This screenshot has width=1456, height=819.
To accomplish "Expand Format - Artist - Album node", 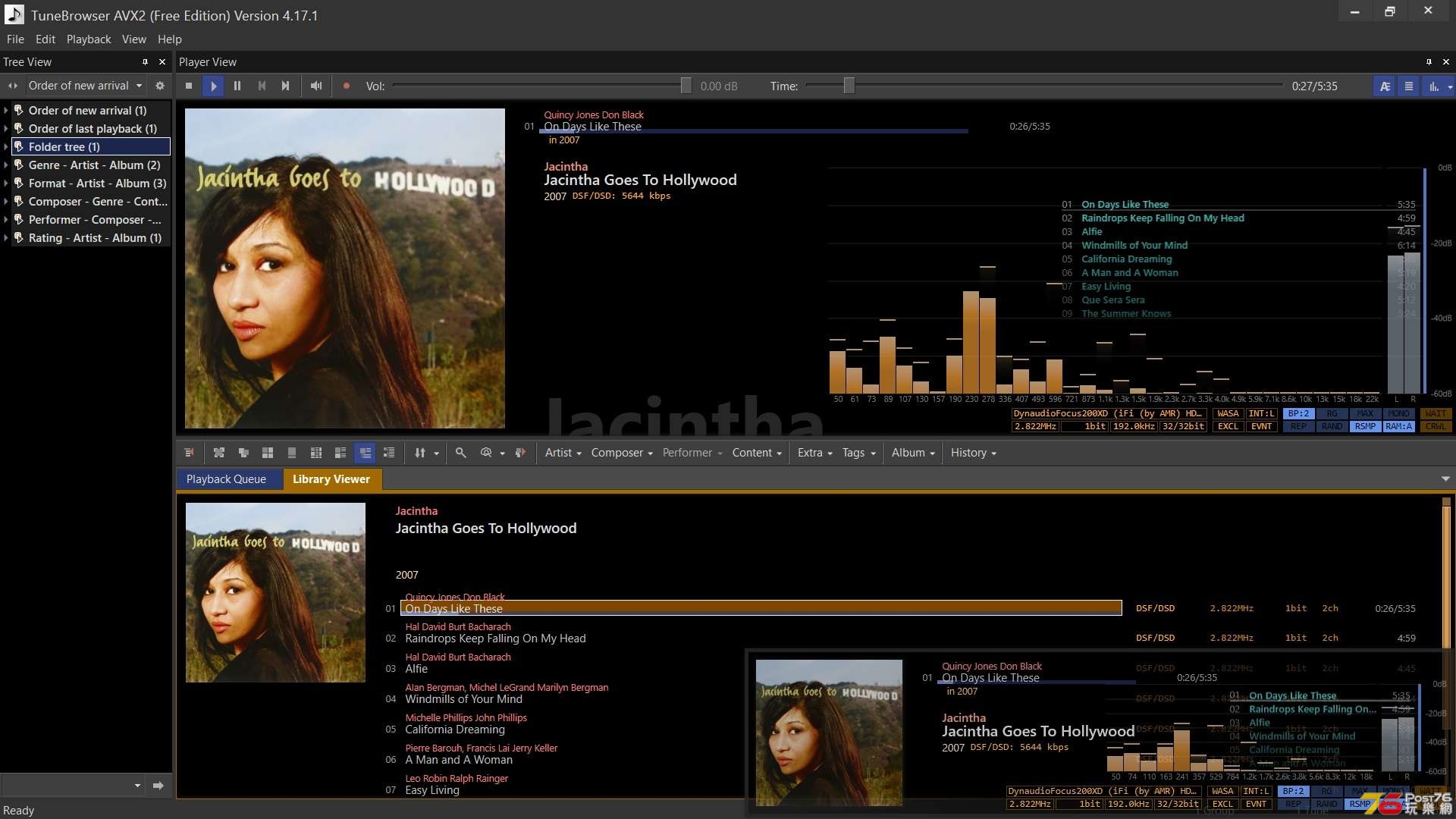I will [6, 183].
